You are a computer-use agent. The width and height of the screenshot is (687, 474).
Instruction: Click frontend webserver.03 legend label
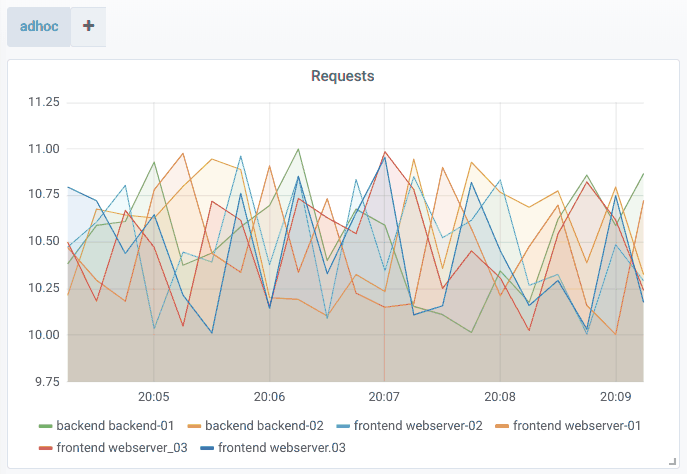(281, 448)
